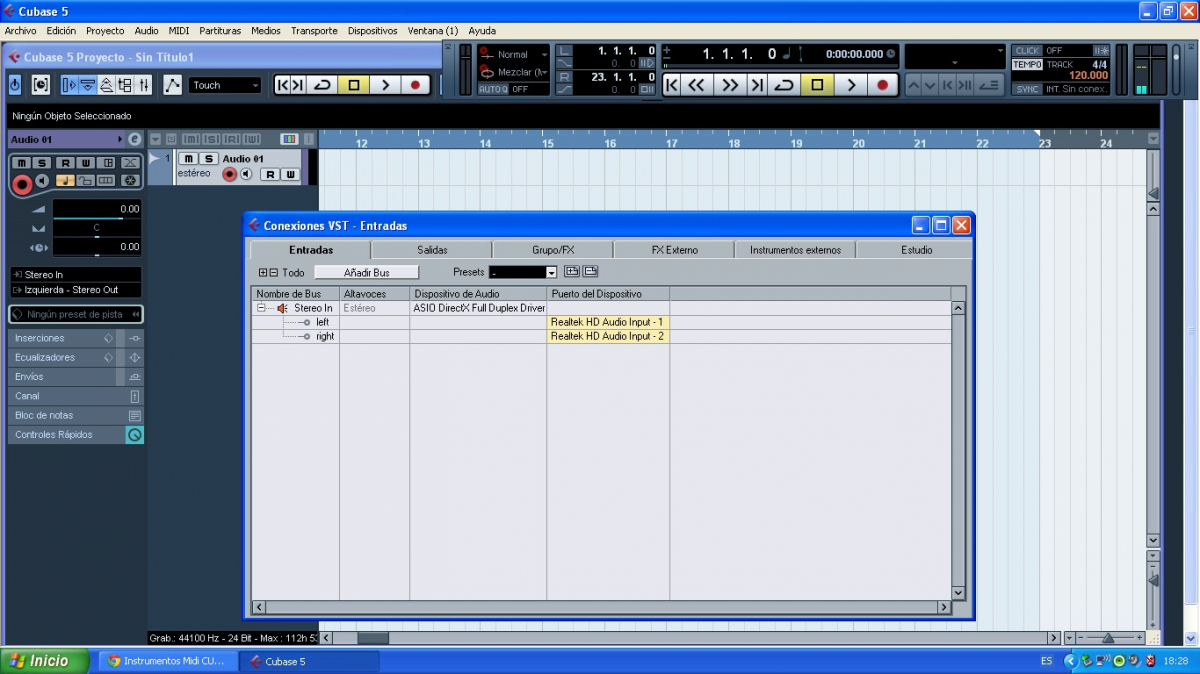Click the ASIO DirectX Full Duplex Driver cell
The height and width of the screenshot is (674, 1200).
tap(478, 308)
